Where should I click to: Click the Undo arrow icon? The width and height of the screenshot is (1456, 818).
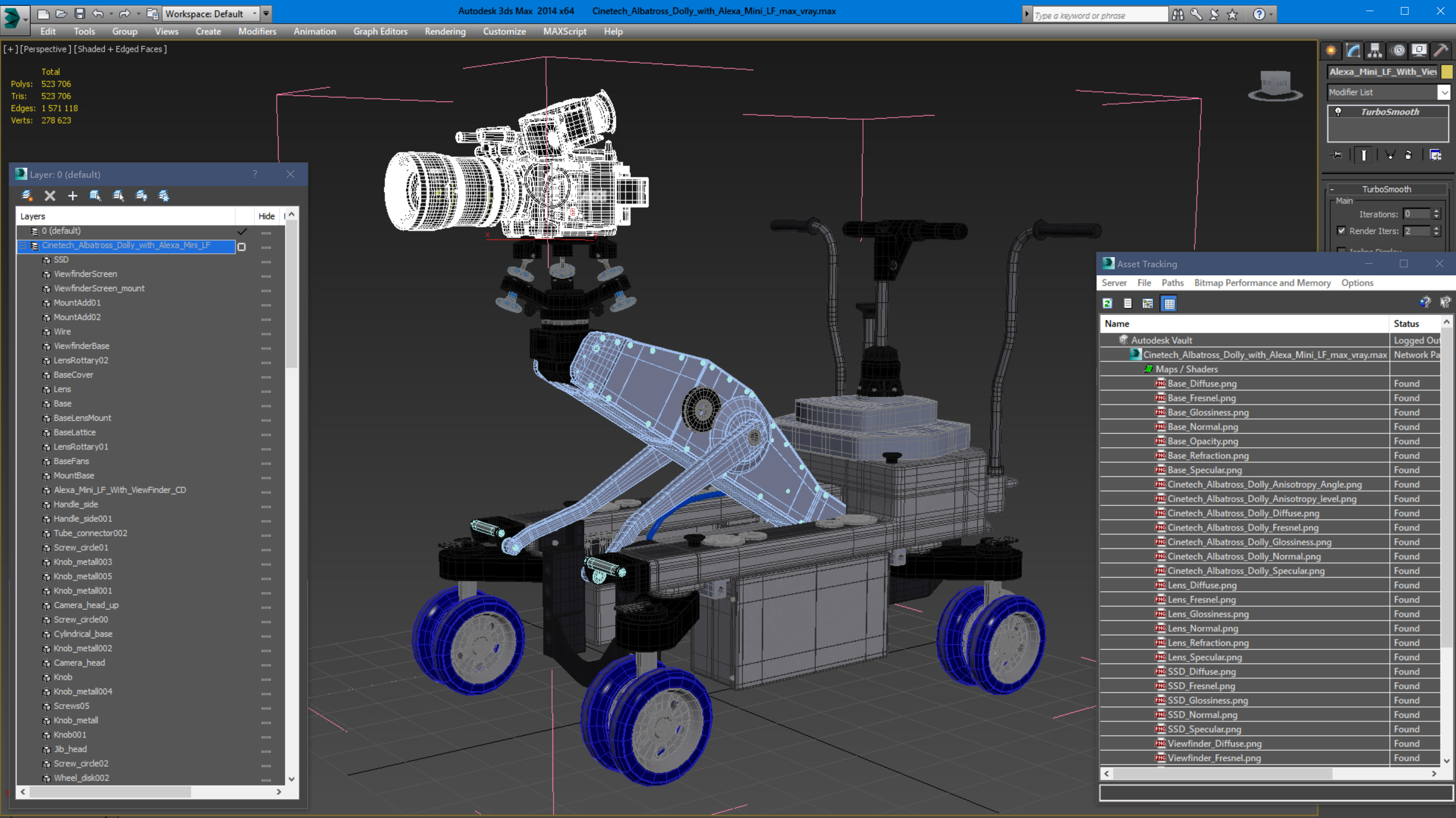pos(98,14)
